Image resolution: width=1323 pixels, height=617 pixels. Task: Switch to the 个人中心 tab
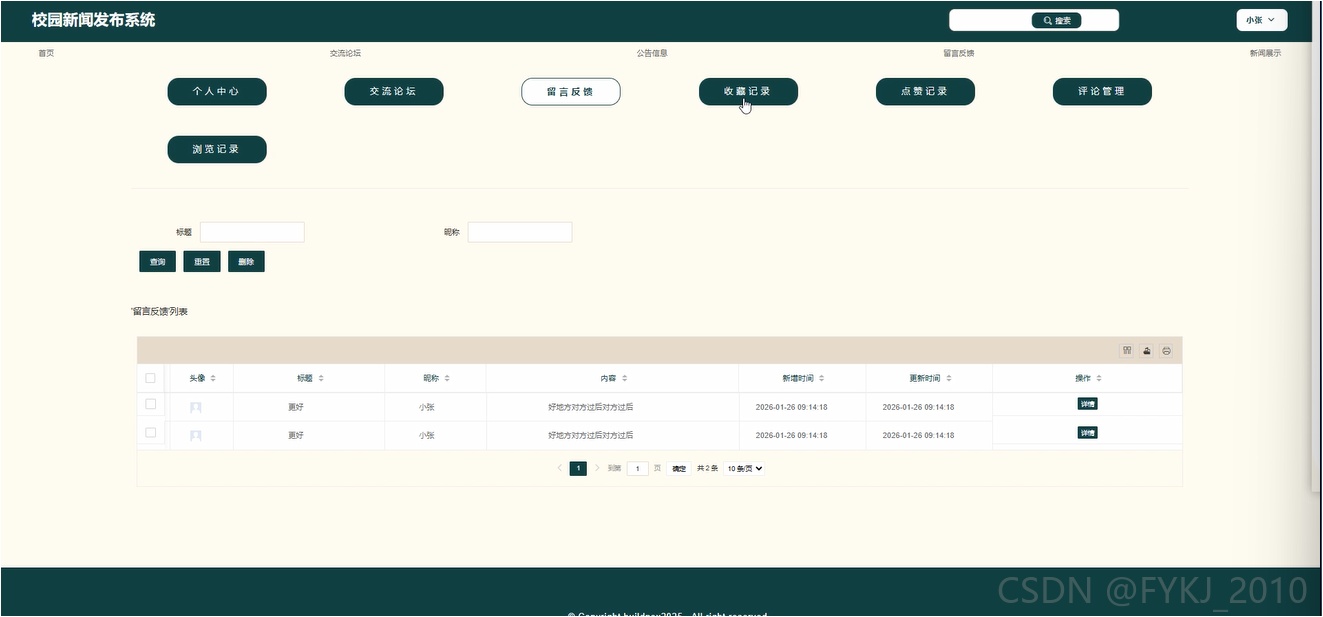pyautogui.click(x=217, y=91)
